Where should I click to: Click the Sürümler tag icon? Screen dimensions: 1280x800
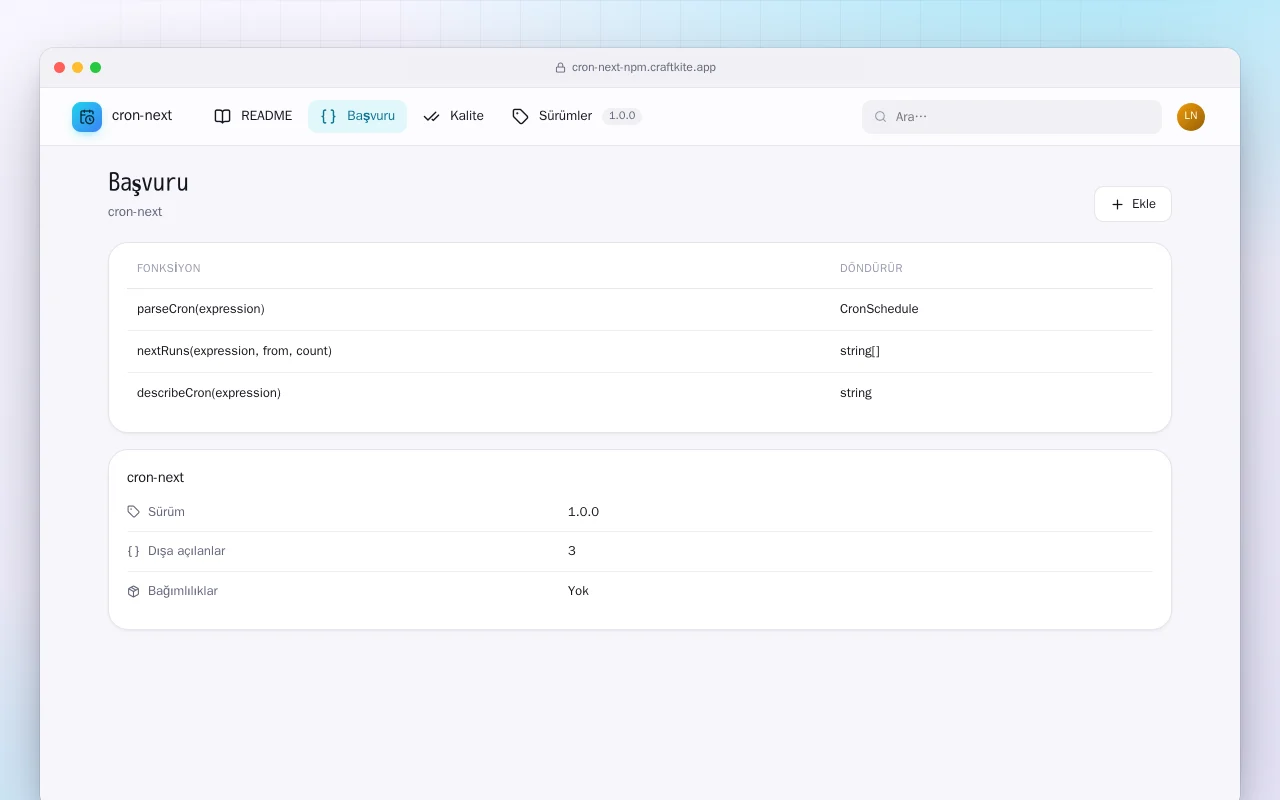(x=520, y=116)
